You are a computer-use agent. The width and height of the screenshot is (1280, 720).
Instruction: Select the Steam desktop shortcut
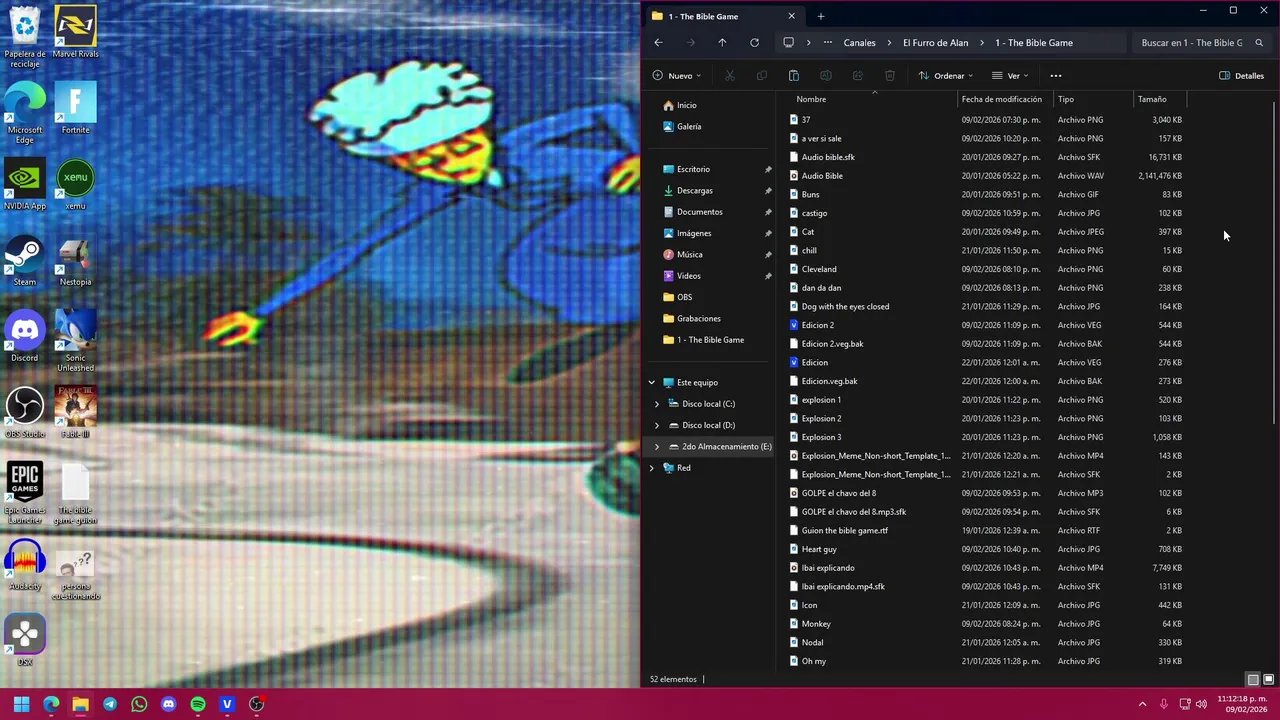click(25, 261)
